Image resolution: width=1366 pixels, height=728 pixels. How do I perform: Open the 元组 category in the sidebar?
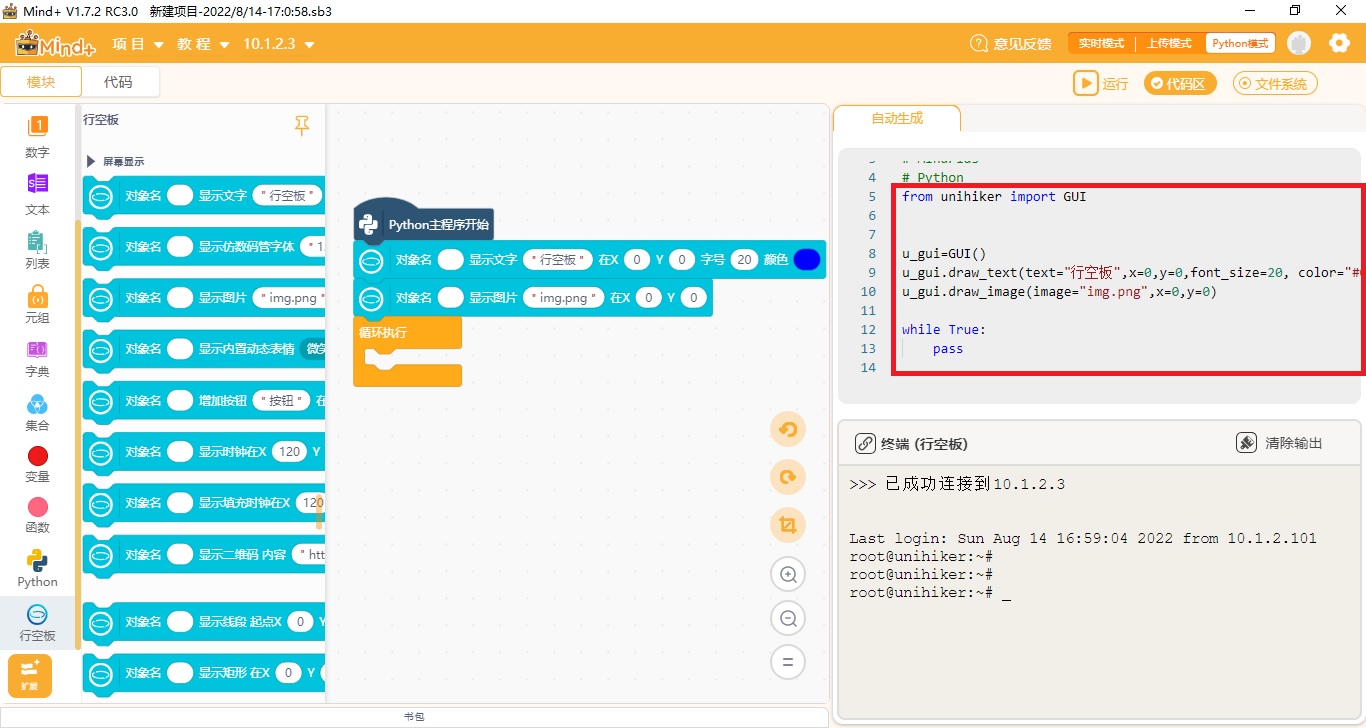37,304
